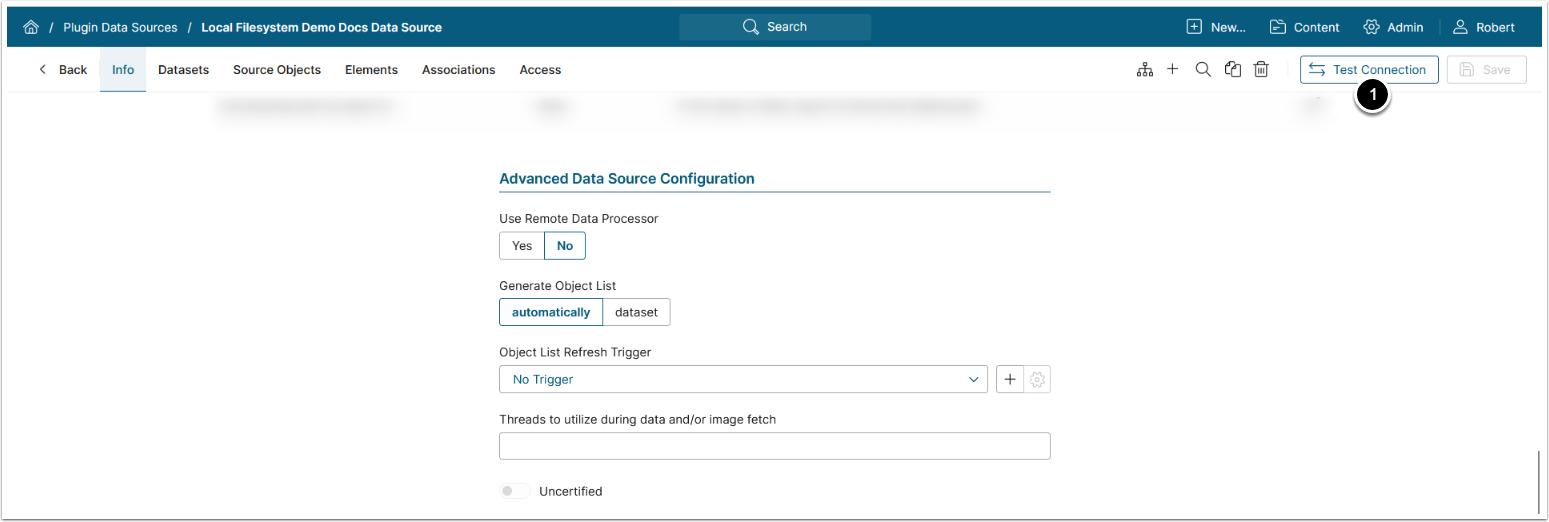Screen dimensions: 1549x522
Task: Open the Robert user menu
Action: [x=1484, y=27]
